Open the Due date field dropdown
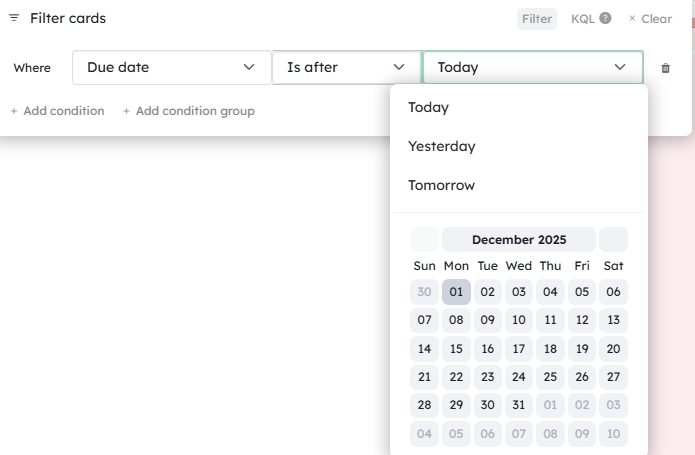Screen dimensions: 695x455 point(171,67)
